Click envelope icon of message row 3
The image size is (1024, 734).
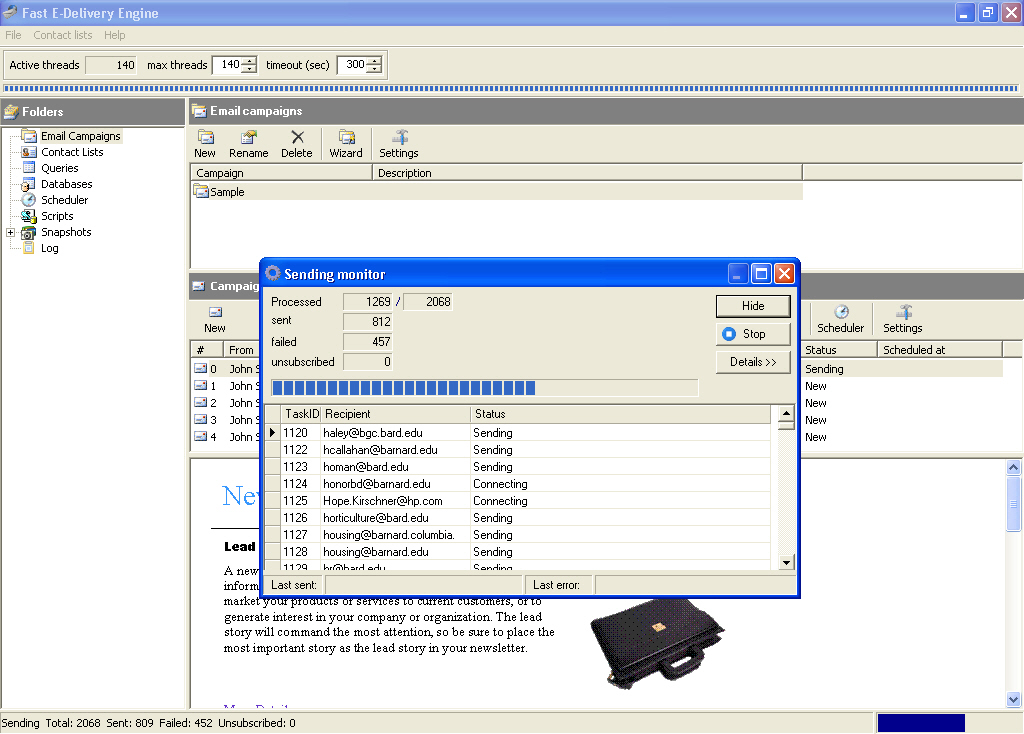(200, 419)
